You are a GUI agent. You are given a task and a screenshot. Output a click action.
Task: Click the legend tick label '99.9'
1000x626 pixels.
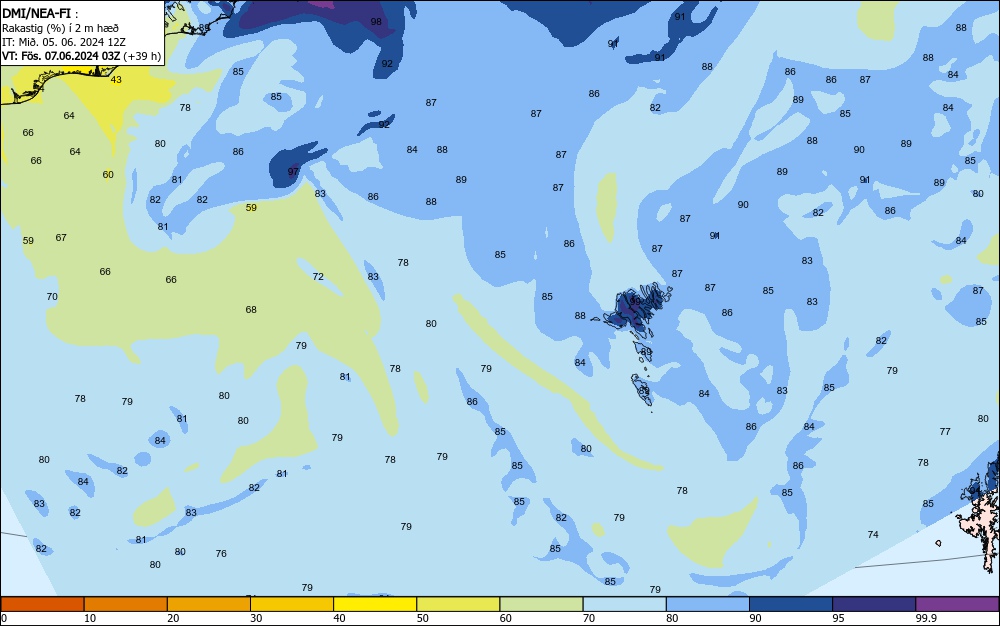pyautogui.click(x=926, y=618)
